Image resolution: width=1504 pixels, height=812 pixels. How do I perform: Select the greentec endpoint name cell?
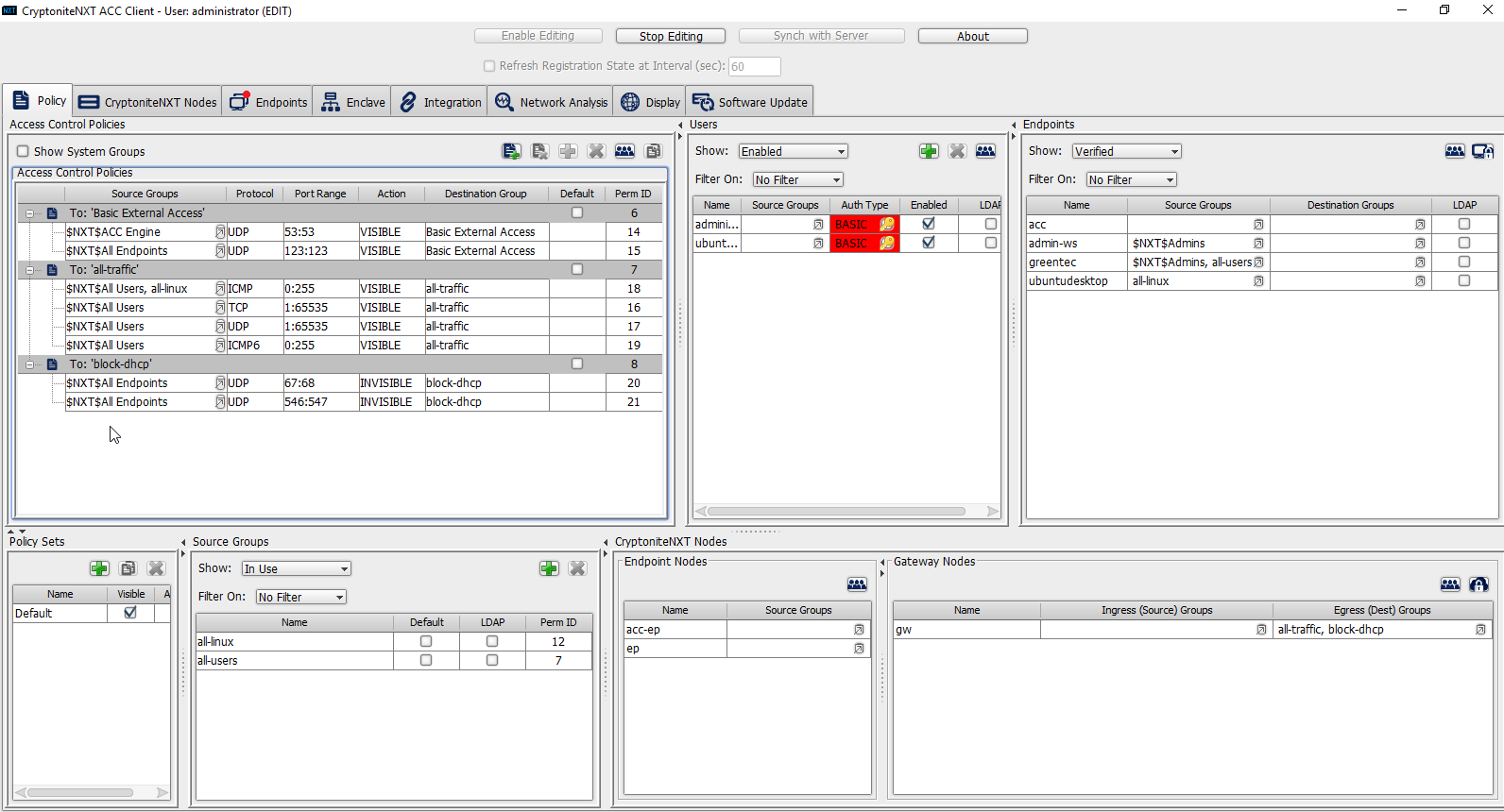[1076, 262]
